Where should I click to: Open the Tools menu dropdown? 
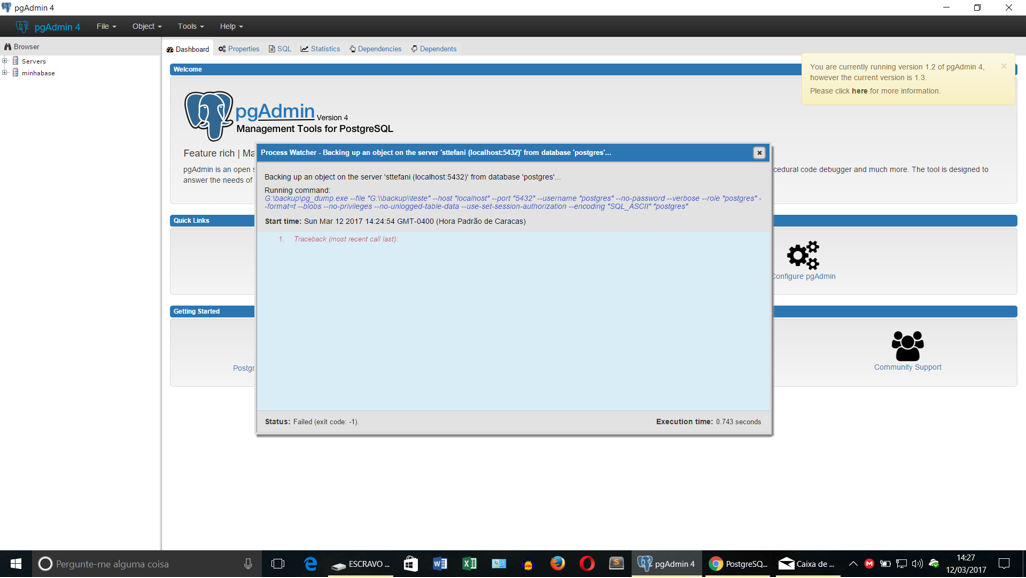click(x=190, y=26)
